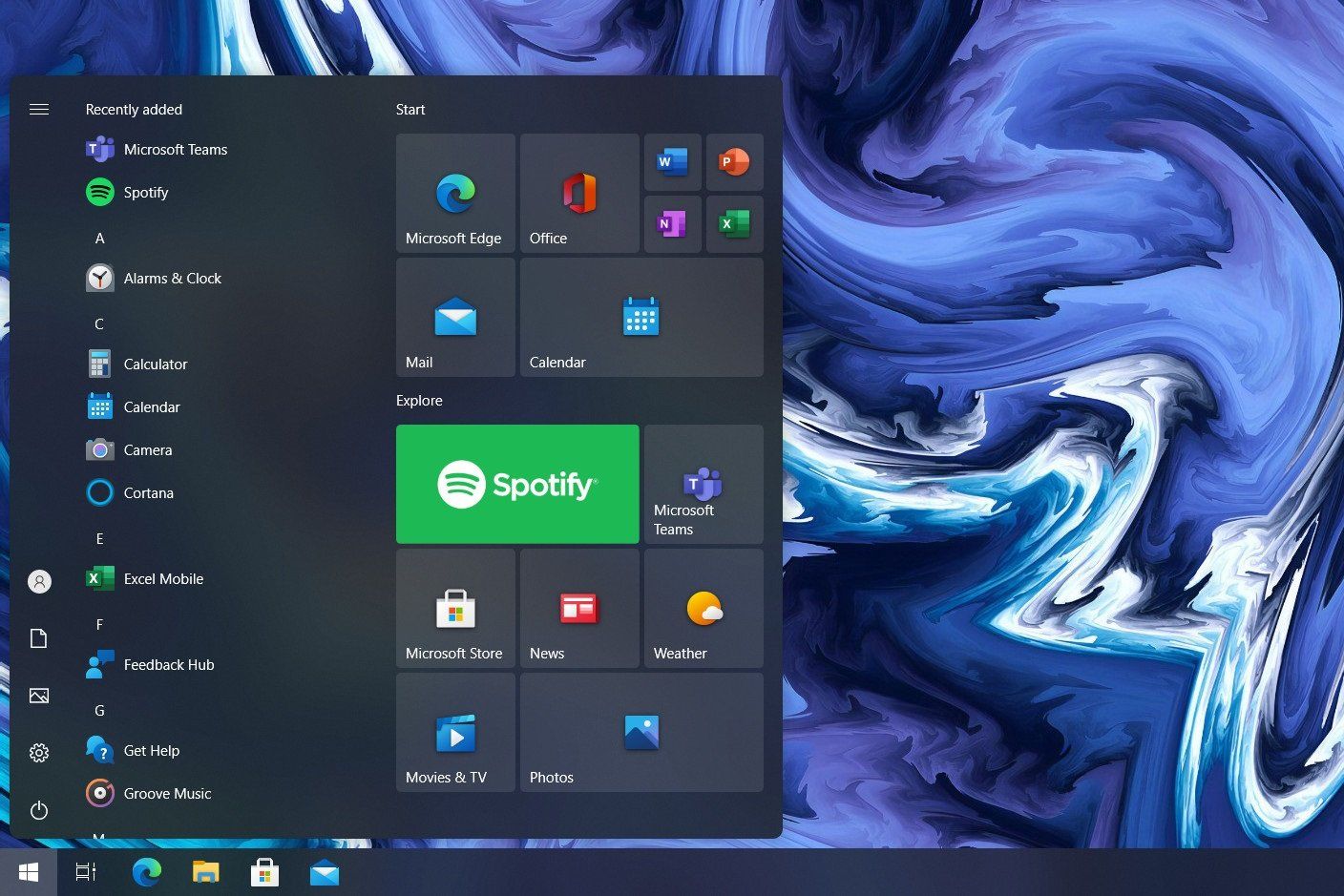Open the PowerPoint tile
1344x896 pixels.
tap(734, 162)
